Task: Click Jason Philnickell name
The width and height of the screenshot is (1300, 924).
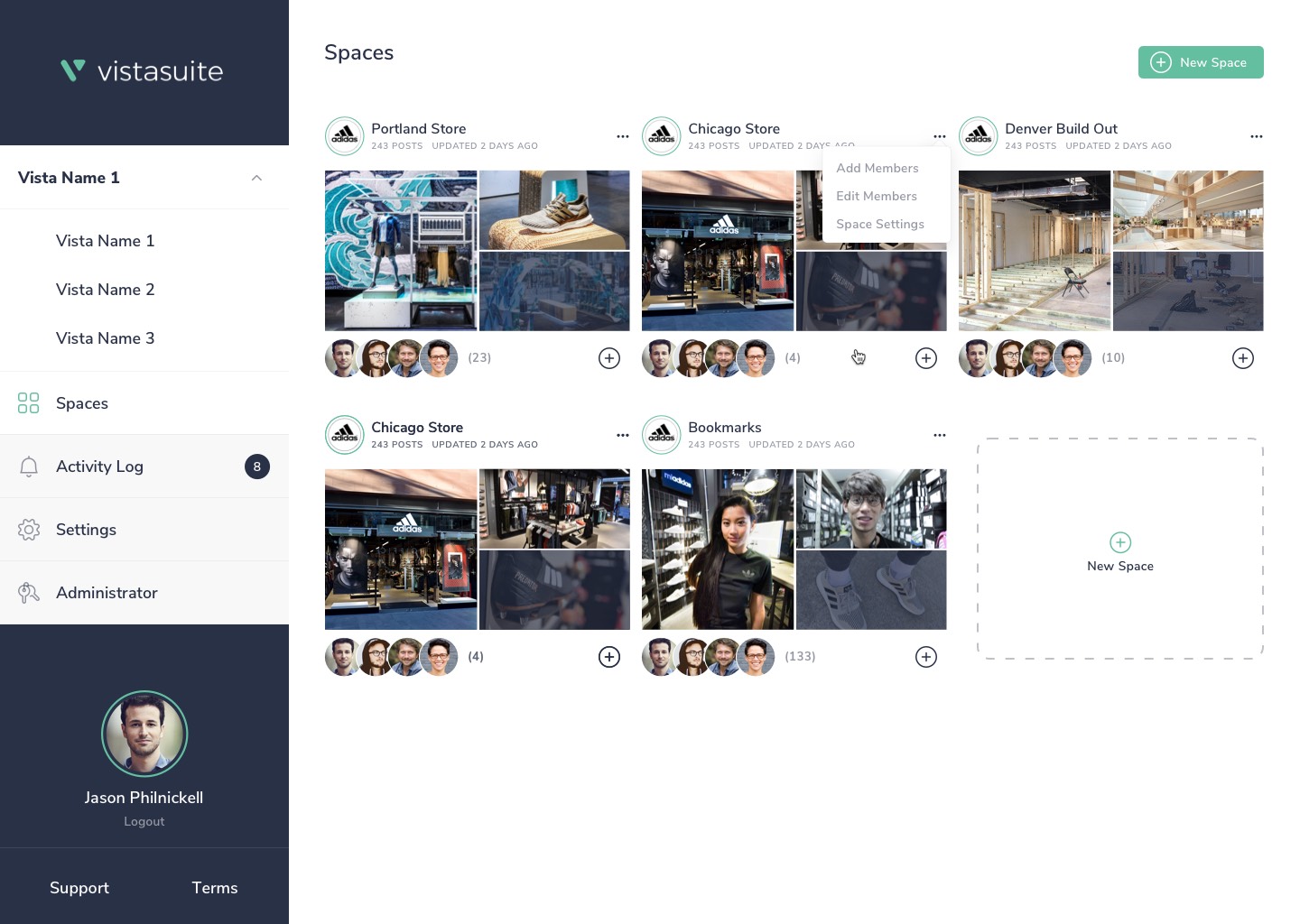Action: [144, 798]
